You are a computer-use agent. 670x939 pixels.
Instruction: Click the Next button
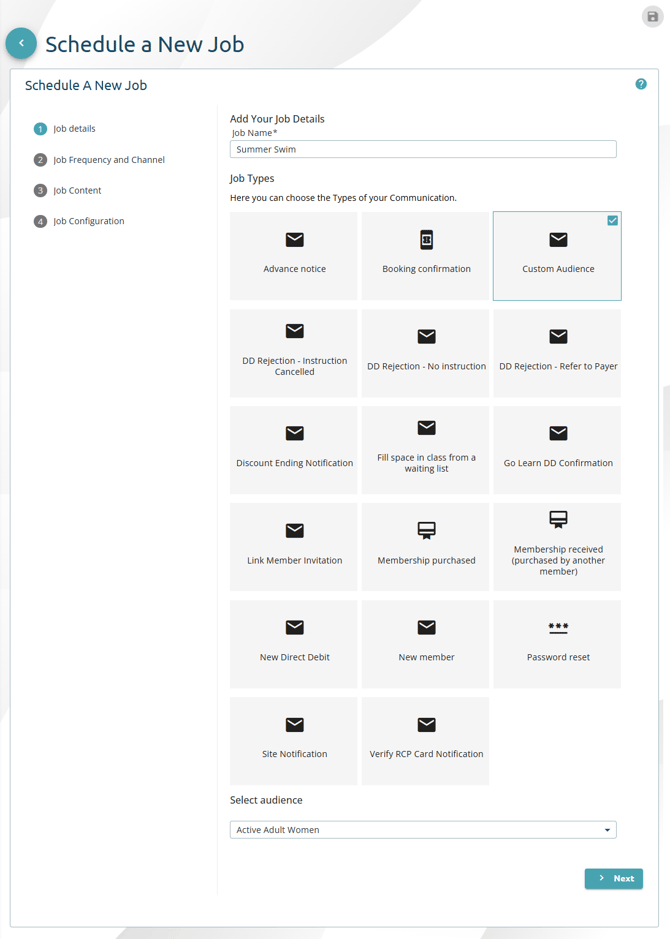coord(614,879)
